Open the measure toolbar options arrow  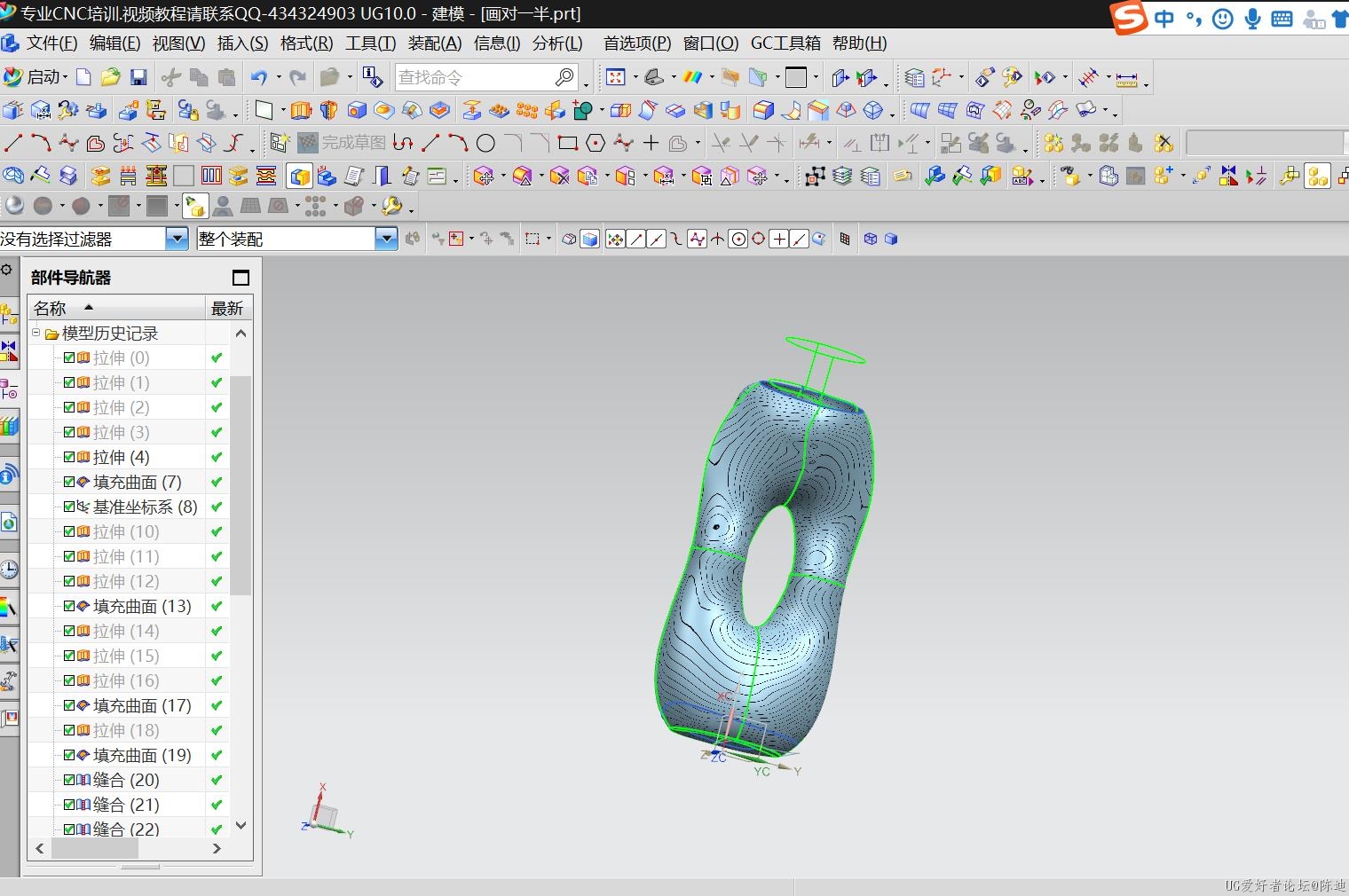pos(1146,85)
